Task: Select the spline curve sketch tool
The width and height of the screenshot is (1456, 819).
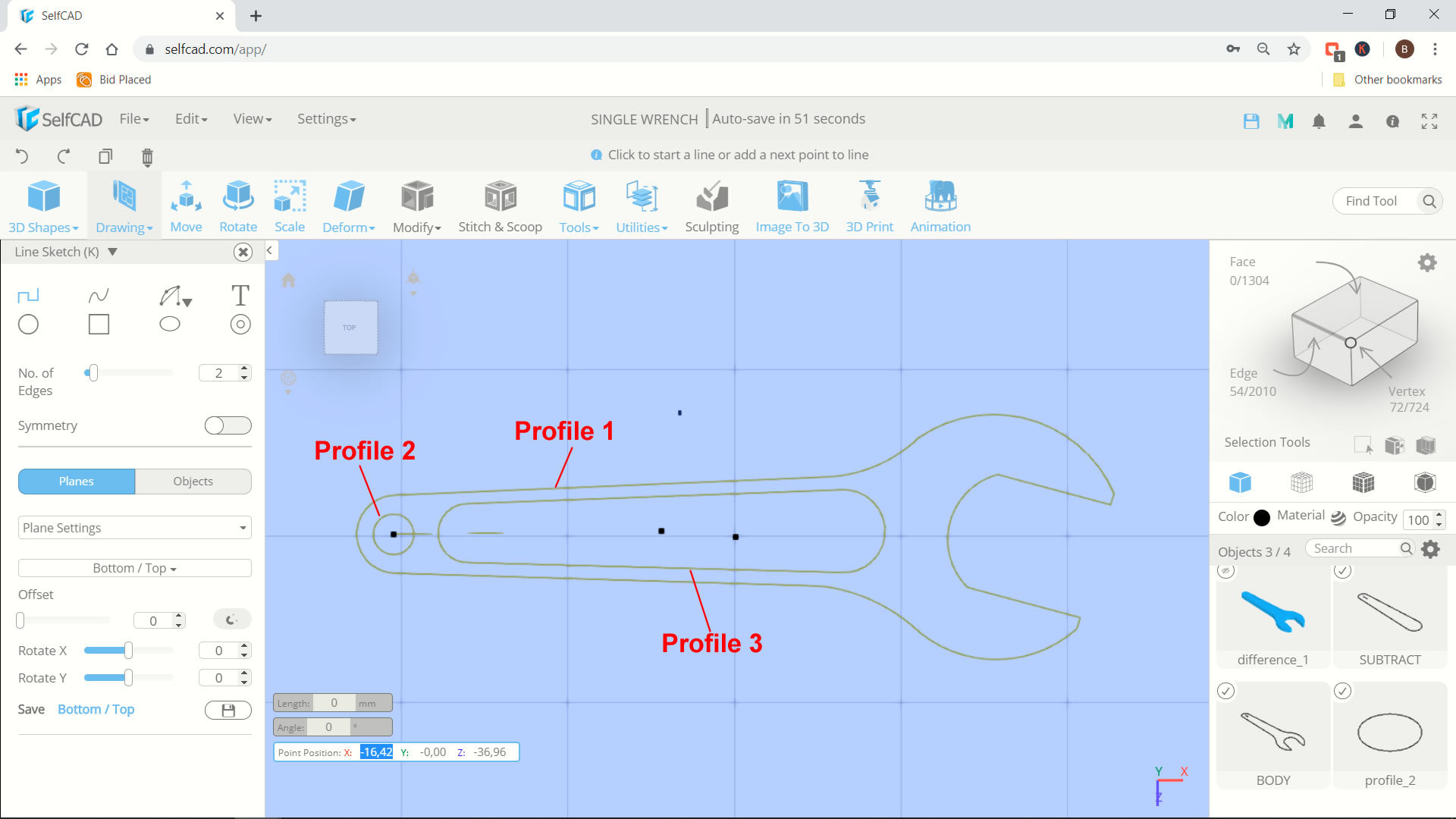Action: (x=99, y=295)
